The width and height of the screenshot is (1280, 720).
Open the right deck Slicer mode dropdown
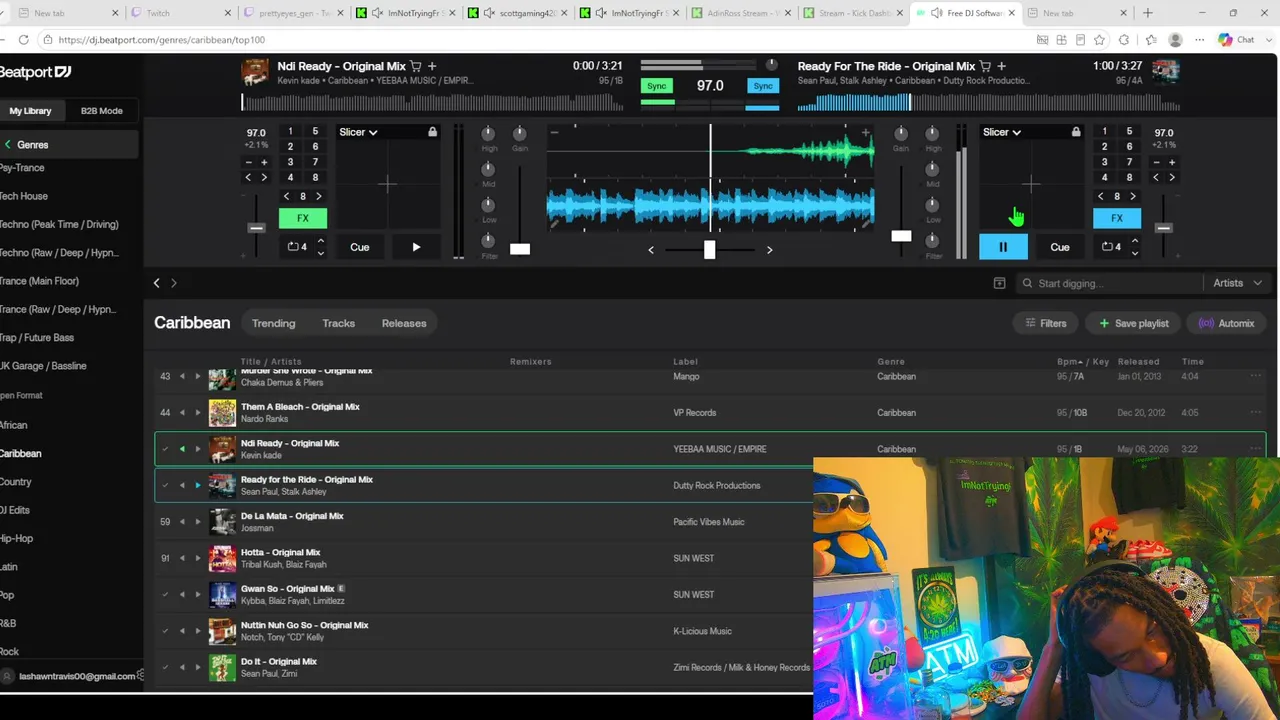click(x=1002, y=132)
